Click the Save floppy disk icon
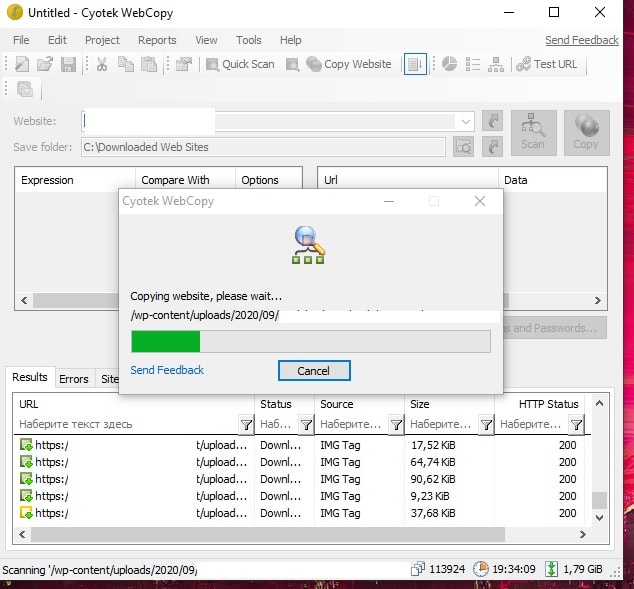This screenshot has width=634, height=589. click(x=68, y=64)
